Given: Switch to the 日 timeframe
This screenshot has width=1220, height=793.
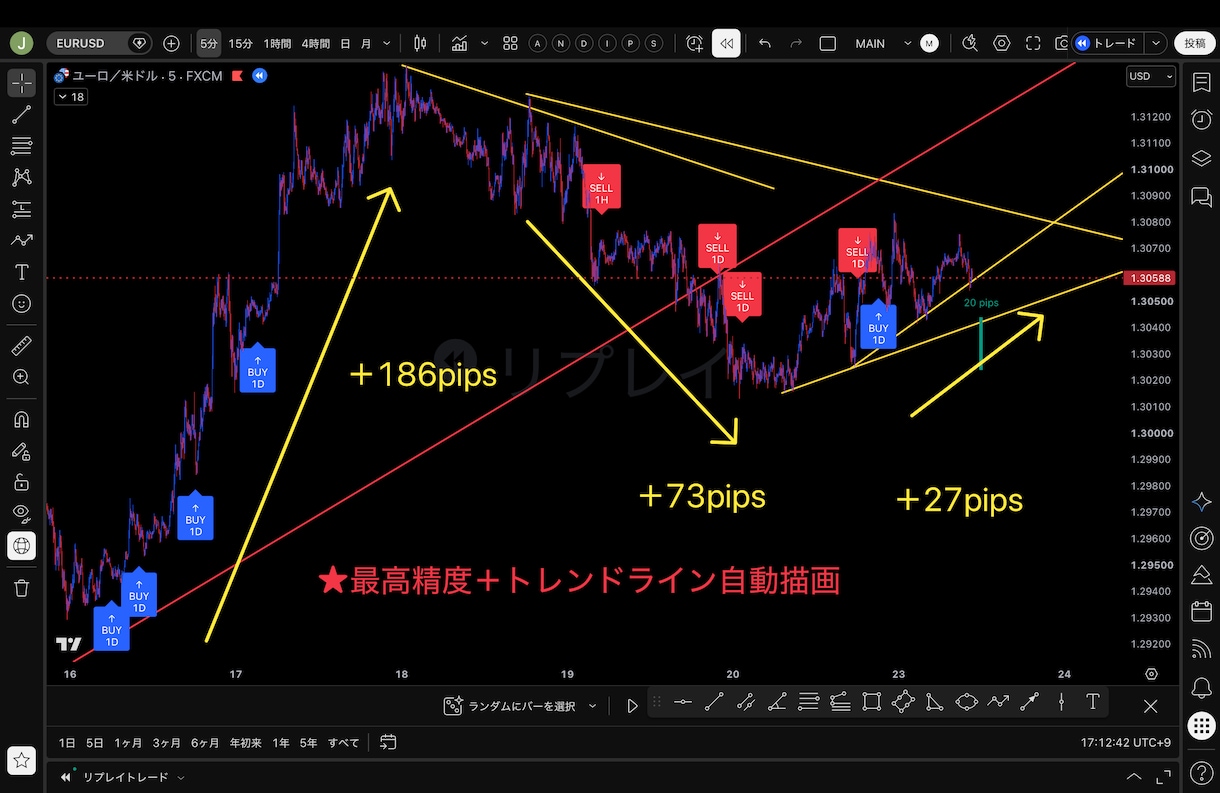Looking at the screenshot, I should 345,43.
